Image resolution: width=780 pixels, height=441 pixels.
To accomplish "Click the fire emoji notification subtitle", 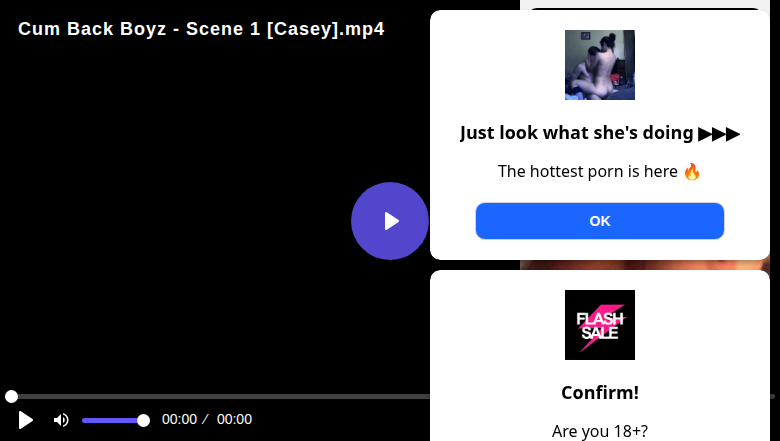I will [599, 172].
